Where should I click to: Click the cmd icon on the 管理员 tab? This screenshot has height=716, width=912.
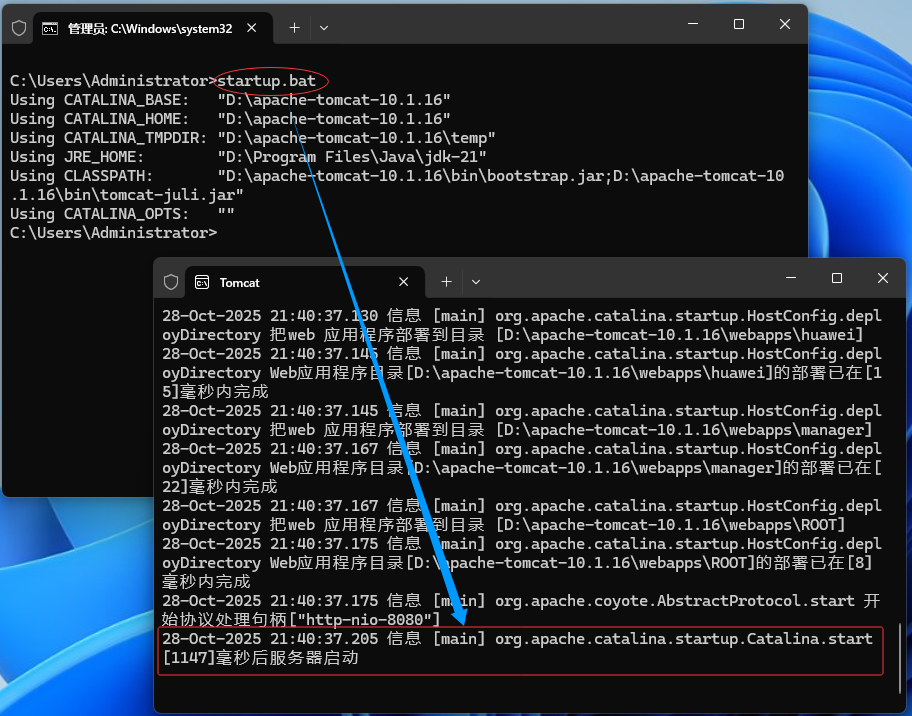point(50,29)
